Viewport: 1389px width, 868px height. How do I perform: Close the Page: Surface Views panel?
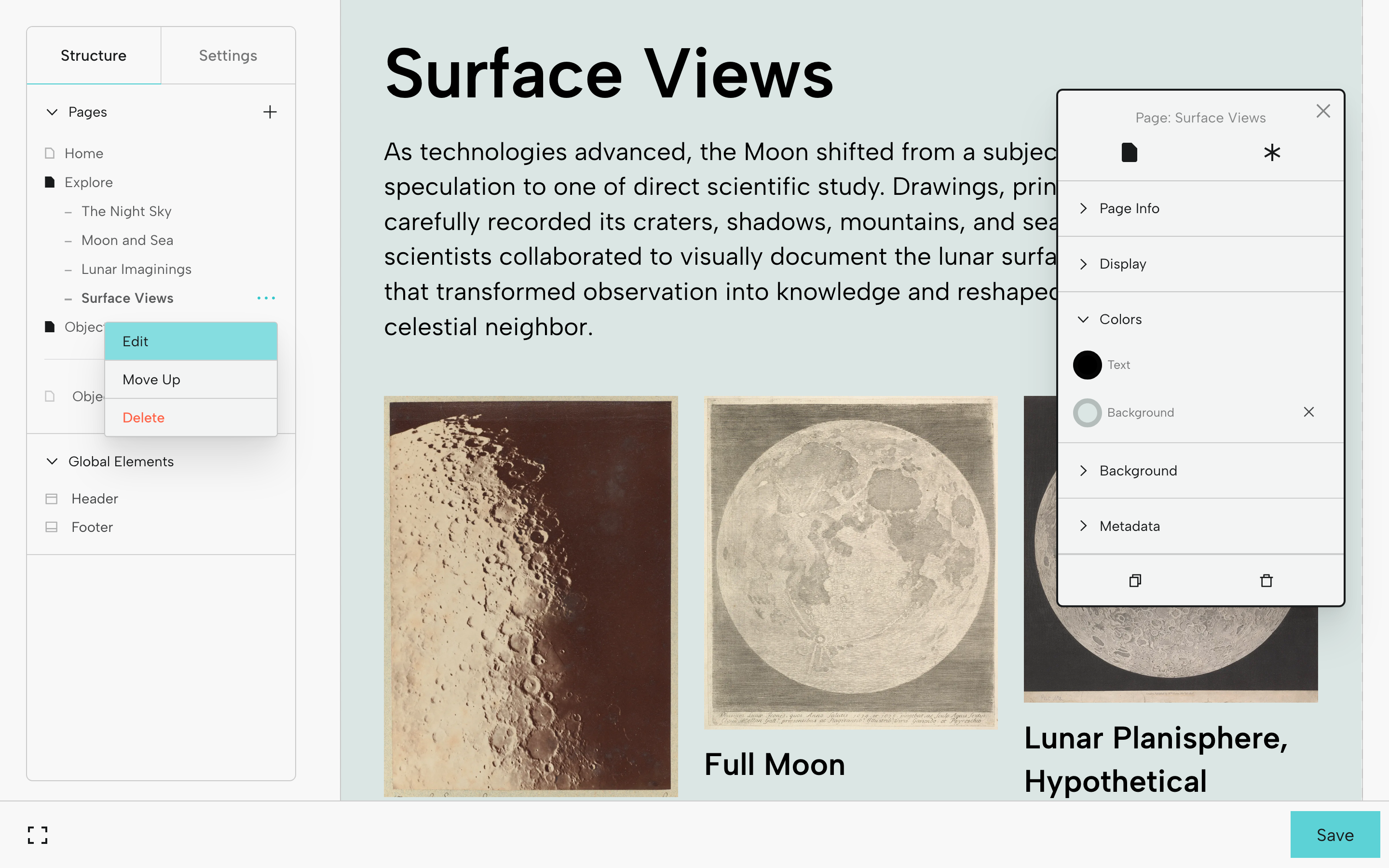[1323, 111]
